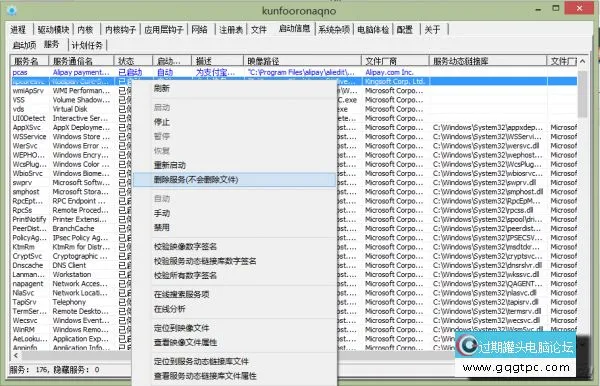Switch to the 电脑体检 tab

373,29
